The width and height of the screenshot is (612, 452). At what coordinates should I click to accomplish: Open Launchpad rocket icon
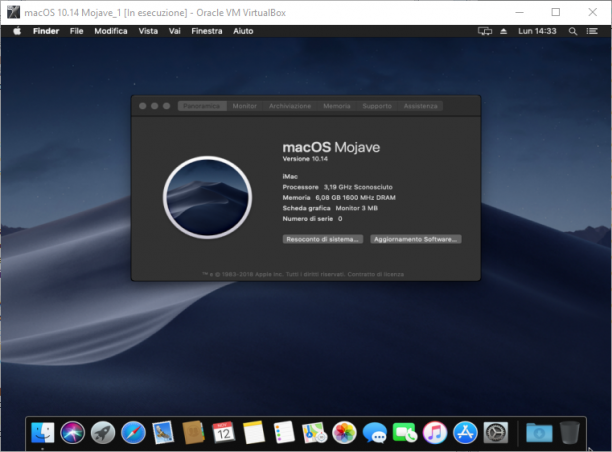tap(103, 433)
